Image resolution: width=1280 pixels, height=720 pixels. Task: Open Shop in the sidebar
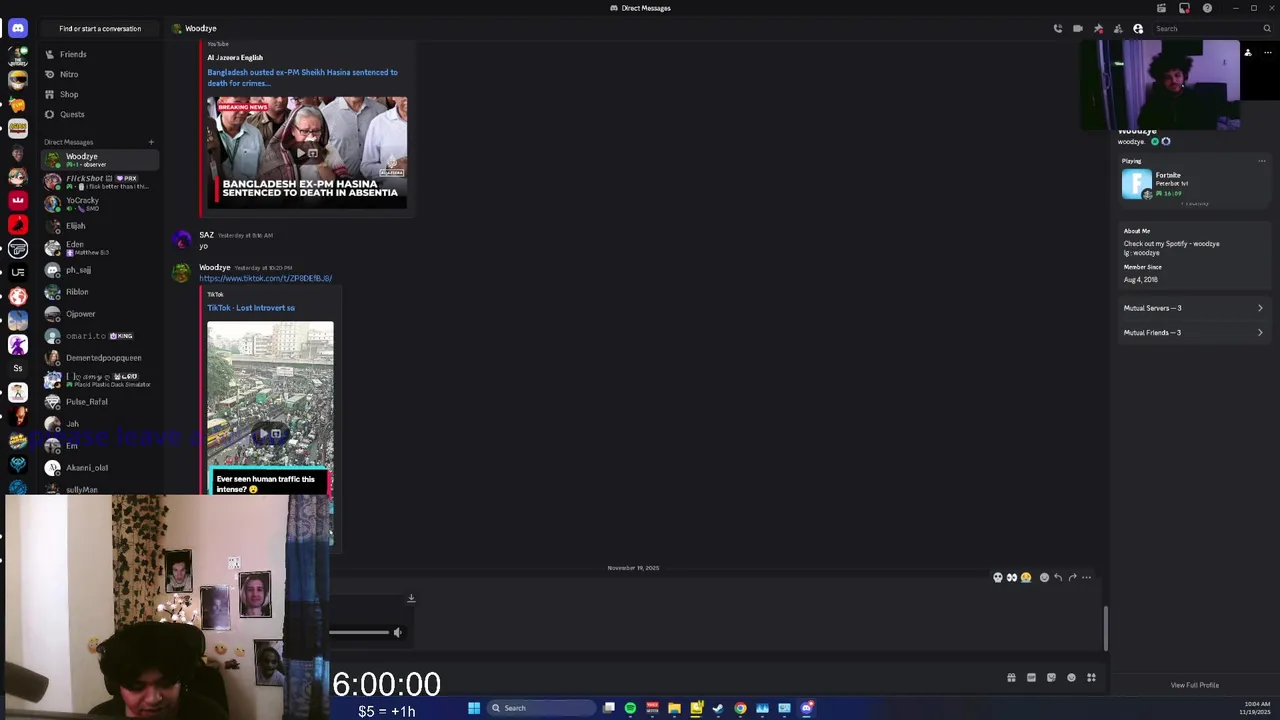100,94
